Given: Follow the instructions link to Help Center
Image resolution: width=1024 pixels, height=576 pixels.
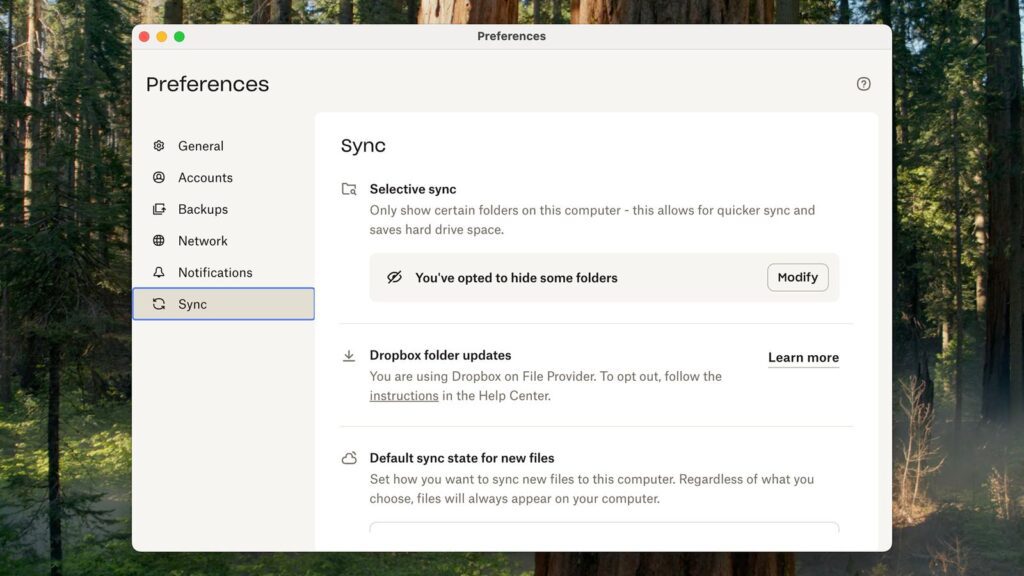Looking at the screenshot, I should pos(404,396).
